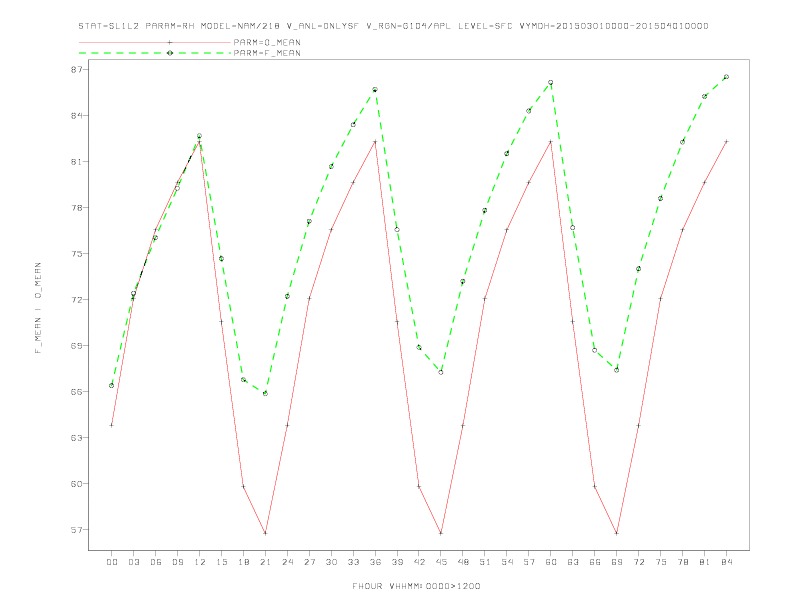The width and height of the screenshot is (792, 612).
Task: Click the x-axis tick label 00
Action: (112, 562)
